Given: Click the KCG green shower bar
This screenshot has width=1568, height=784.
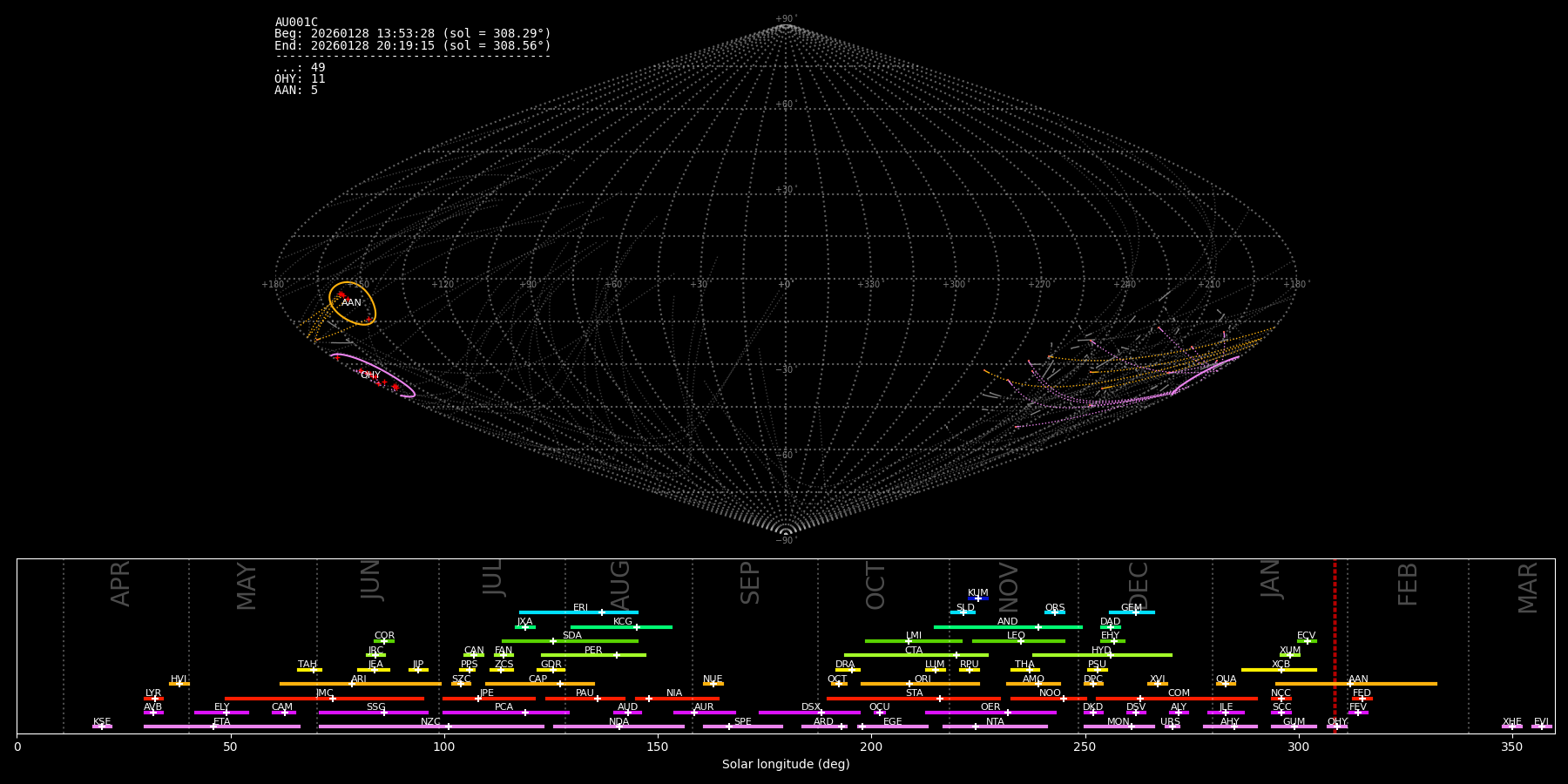Looking at the screenshot, I should point(621,627).
